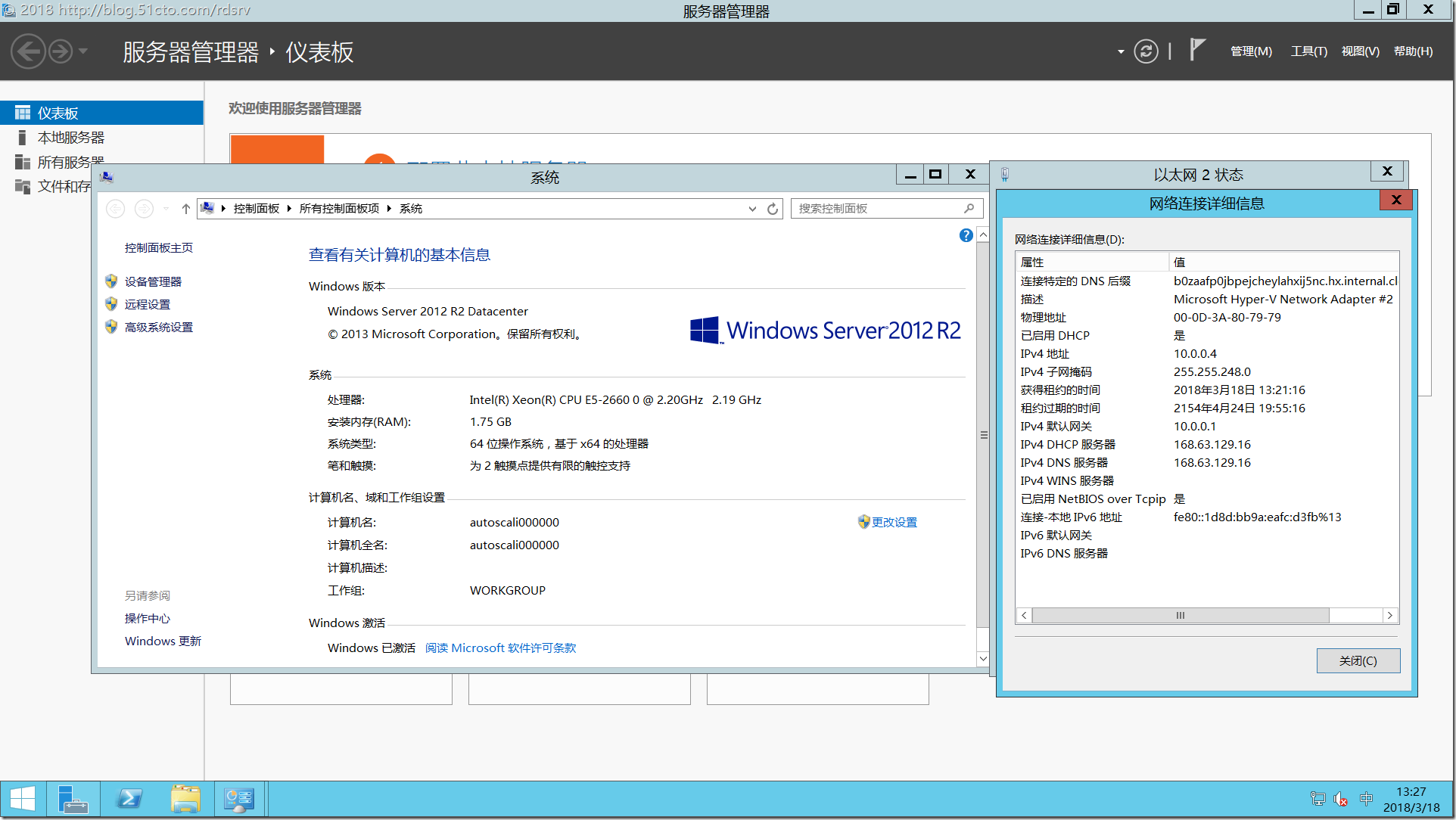
Task: Select 本地服务器 in the left sidebar
Action: pyautogui.click(x=101, y=138)
